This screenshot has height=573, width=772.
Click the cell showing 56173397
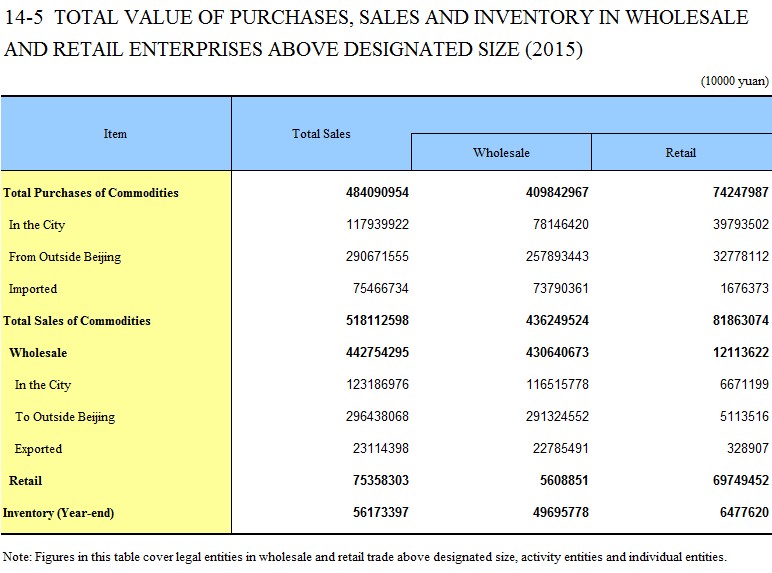tap(381, 512)
